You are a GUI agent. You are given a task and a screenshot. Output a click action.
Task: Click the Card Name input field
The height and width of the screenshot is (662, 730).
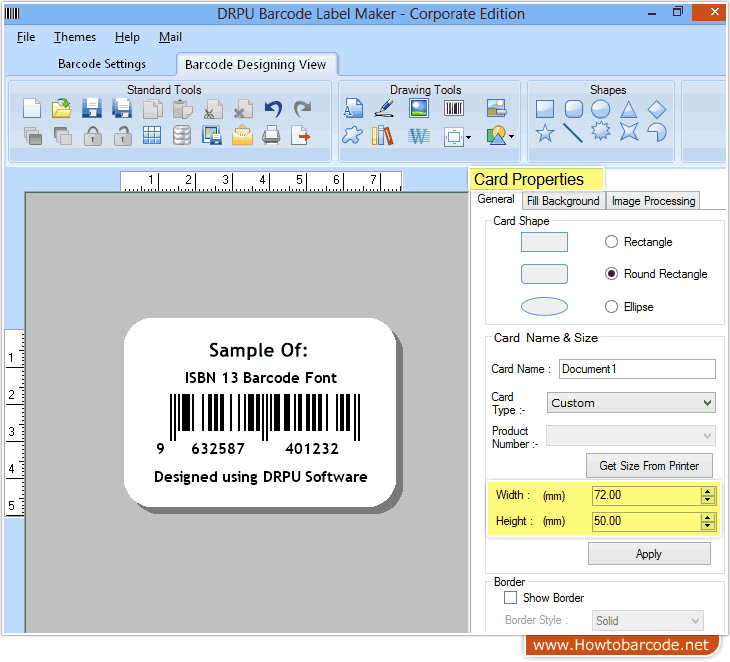point(637,369)
